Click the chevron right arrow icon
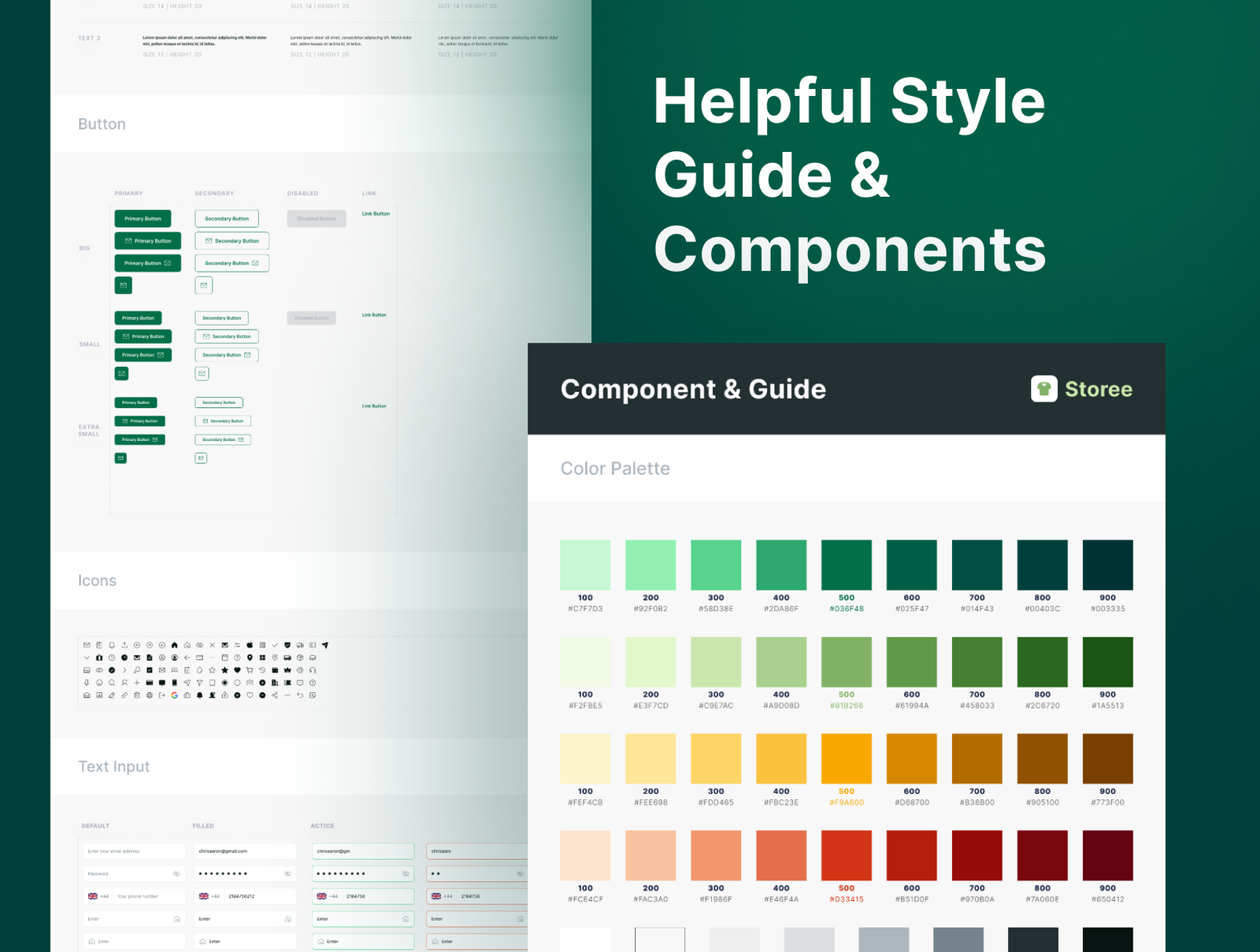This screenshot has height=952, width=1260. coord(124,670)
